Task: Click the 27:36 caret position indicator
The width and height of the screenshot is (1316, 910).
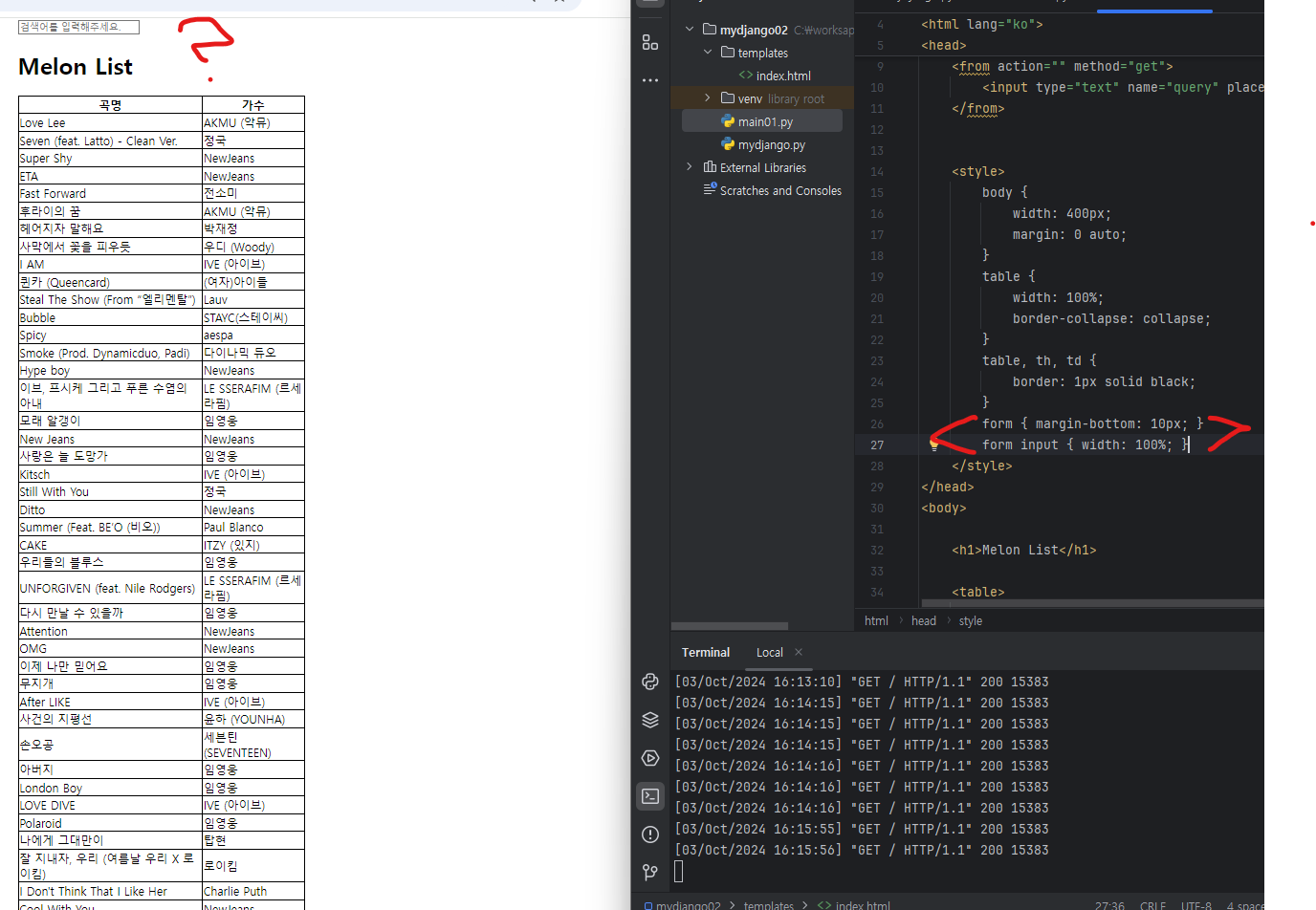Action: pos(1109,905)
